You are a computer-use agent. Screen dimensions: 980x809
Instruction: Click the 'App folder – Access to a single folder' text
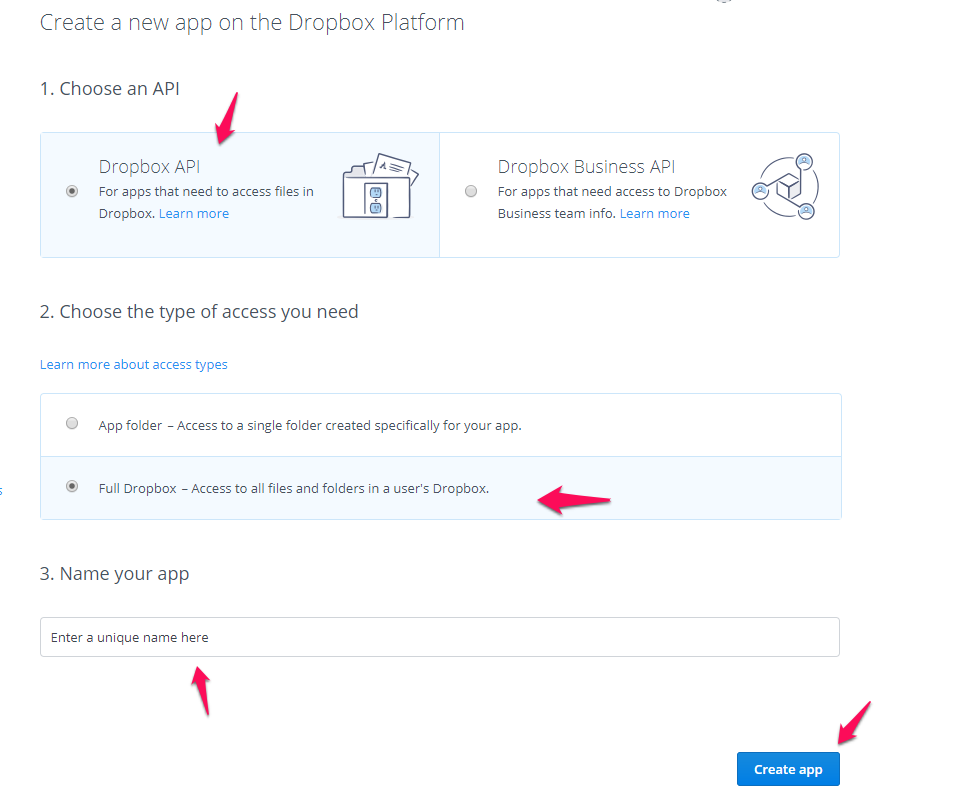[310, 426]
